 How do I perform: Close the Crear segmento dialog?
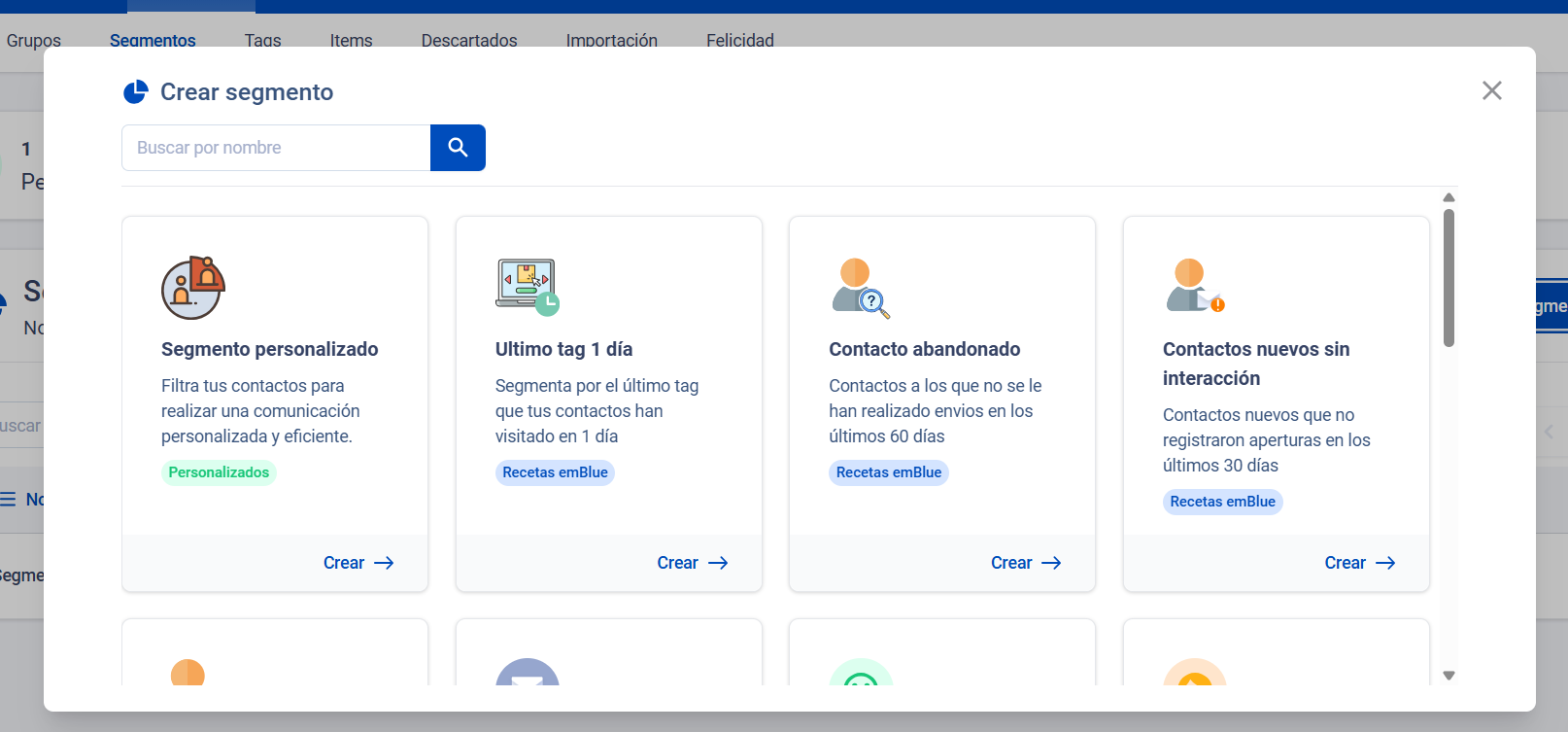(1491, 90)
